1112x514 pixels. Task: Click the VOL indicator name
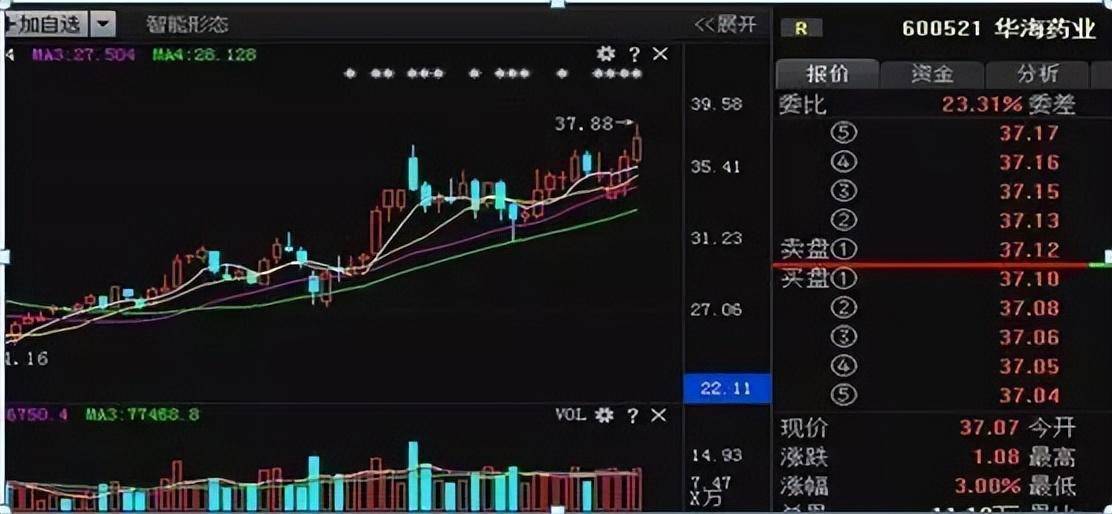(x=570, y=415)
